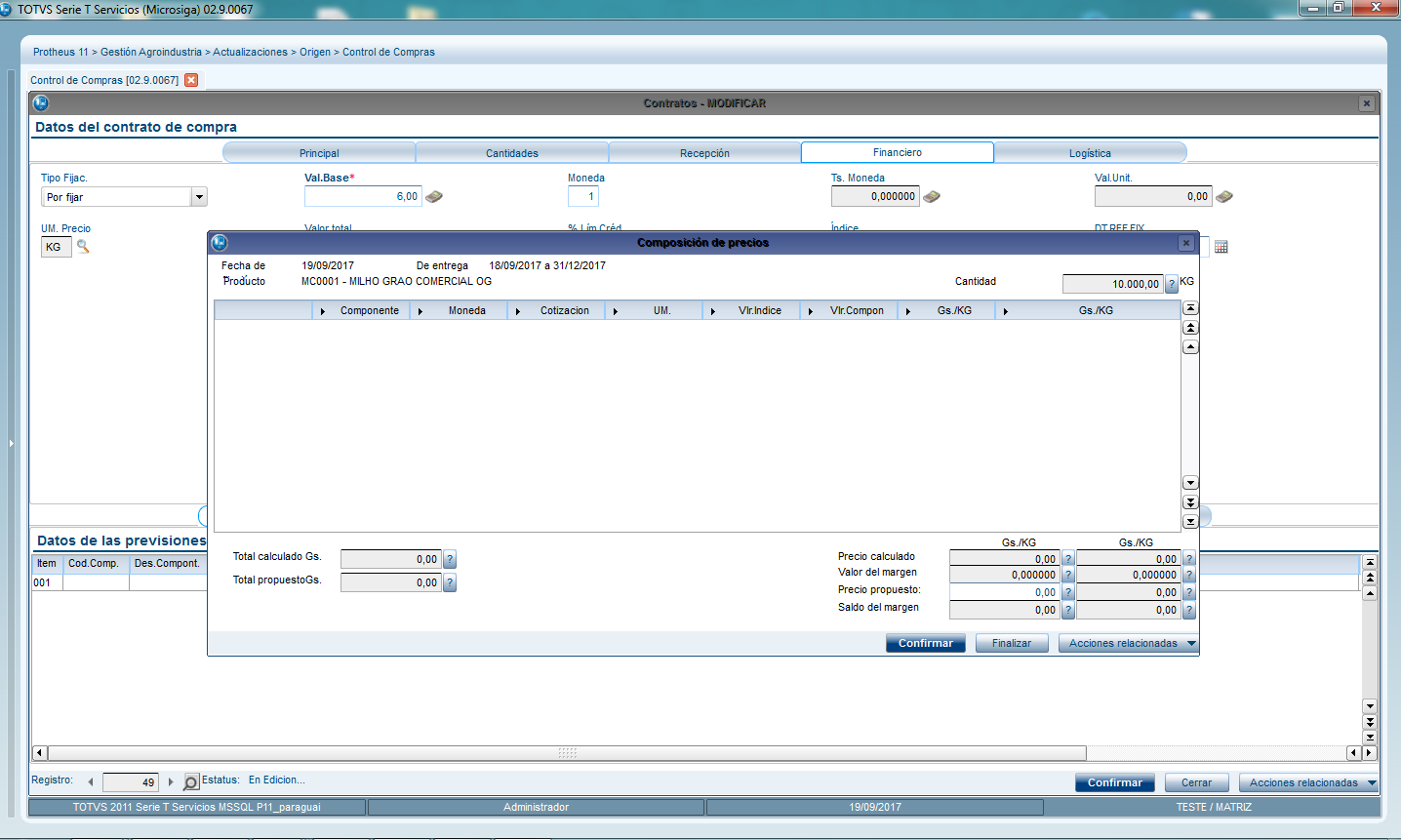Page up in Composición de precios grid
Viewport: 1401px width, 840px height.
click(x=1190, y=328)
